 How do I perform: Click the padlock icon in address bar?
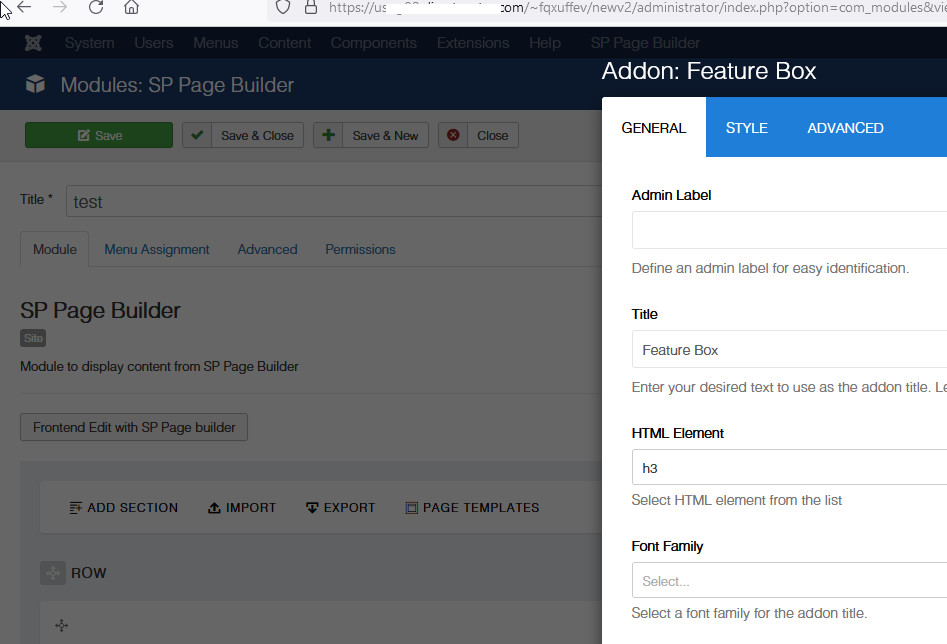(x=310, y=7)
